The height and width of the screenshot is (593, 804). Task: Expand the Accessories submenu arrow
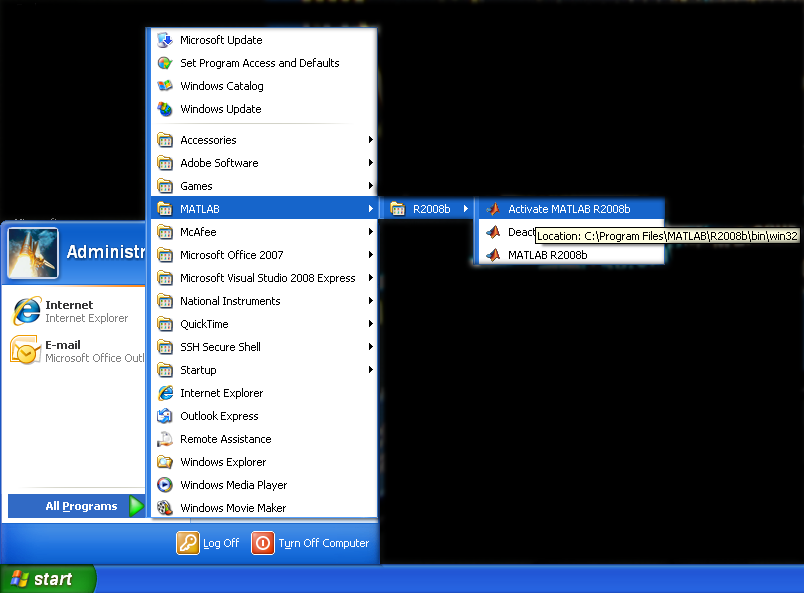click(x=370, y=140)
